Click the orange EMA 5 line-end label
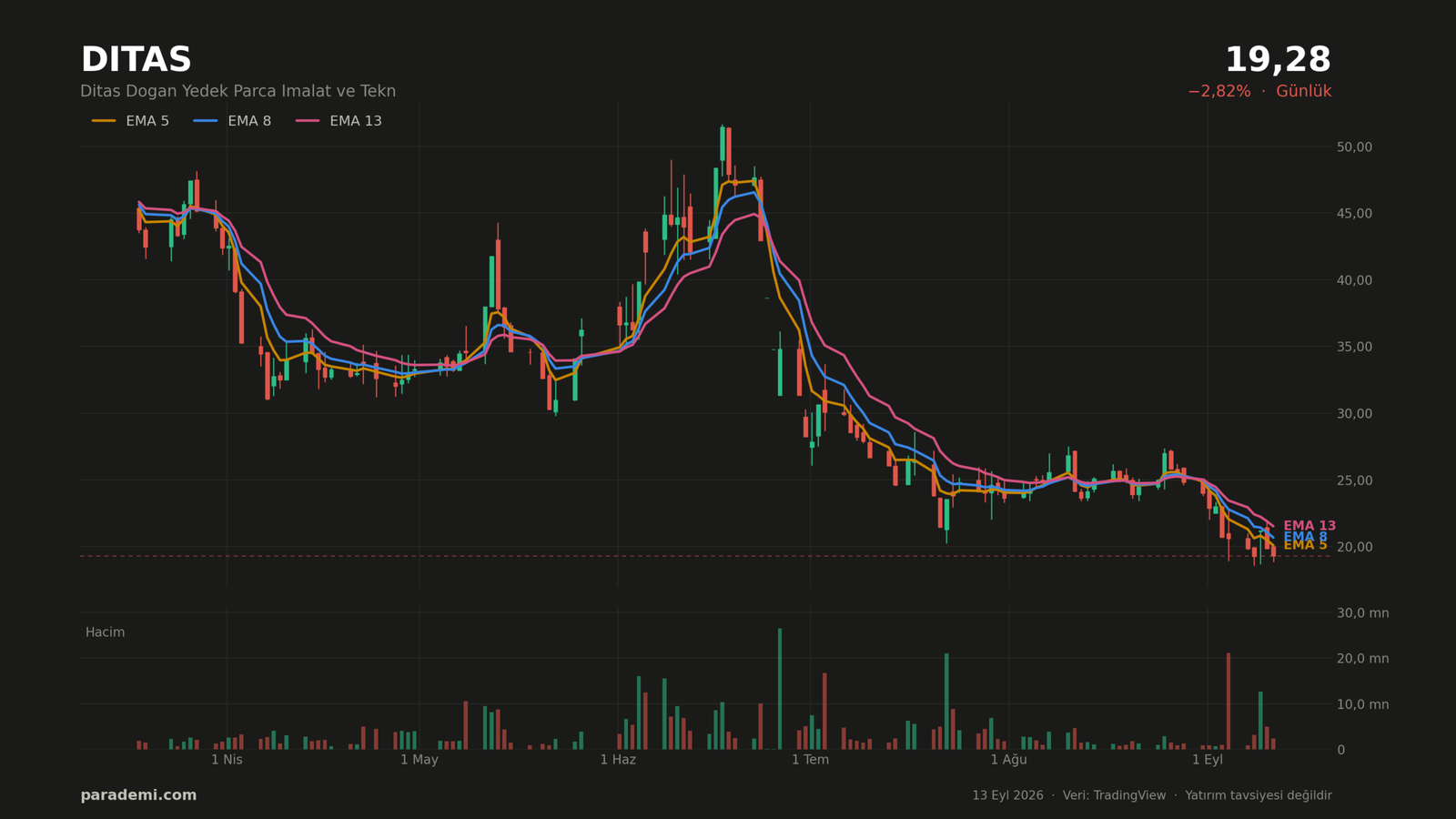1456x819 pixels. point(1305,546)
